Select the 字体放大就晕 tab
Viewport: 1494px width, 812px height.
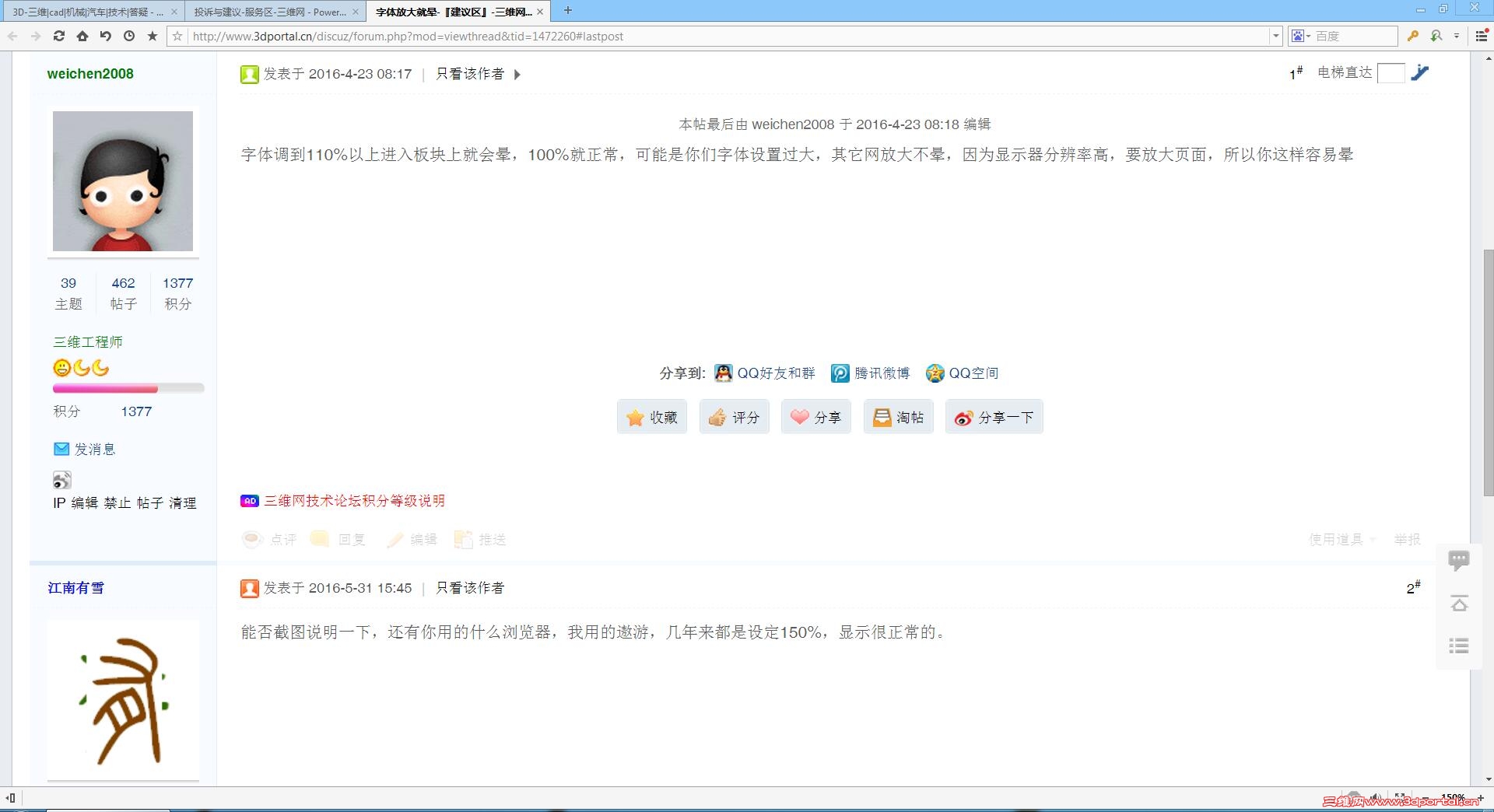point(453,12)
